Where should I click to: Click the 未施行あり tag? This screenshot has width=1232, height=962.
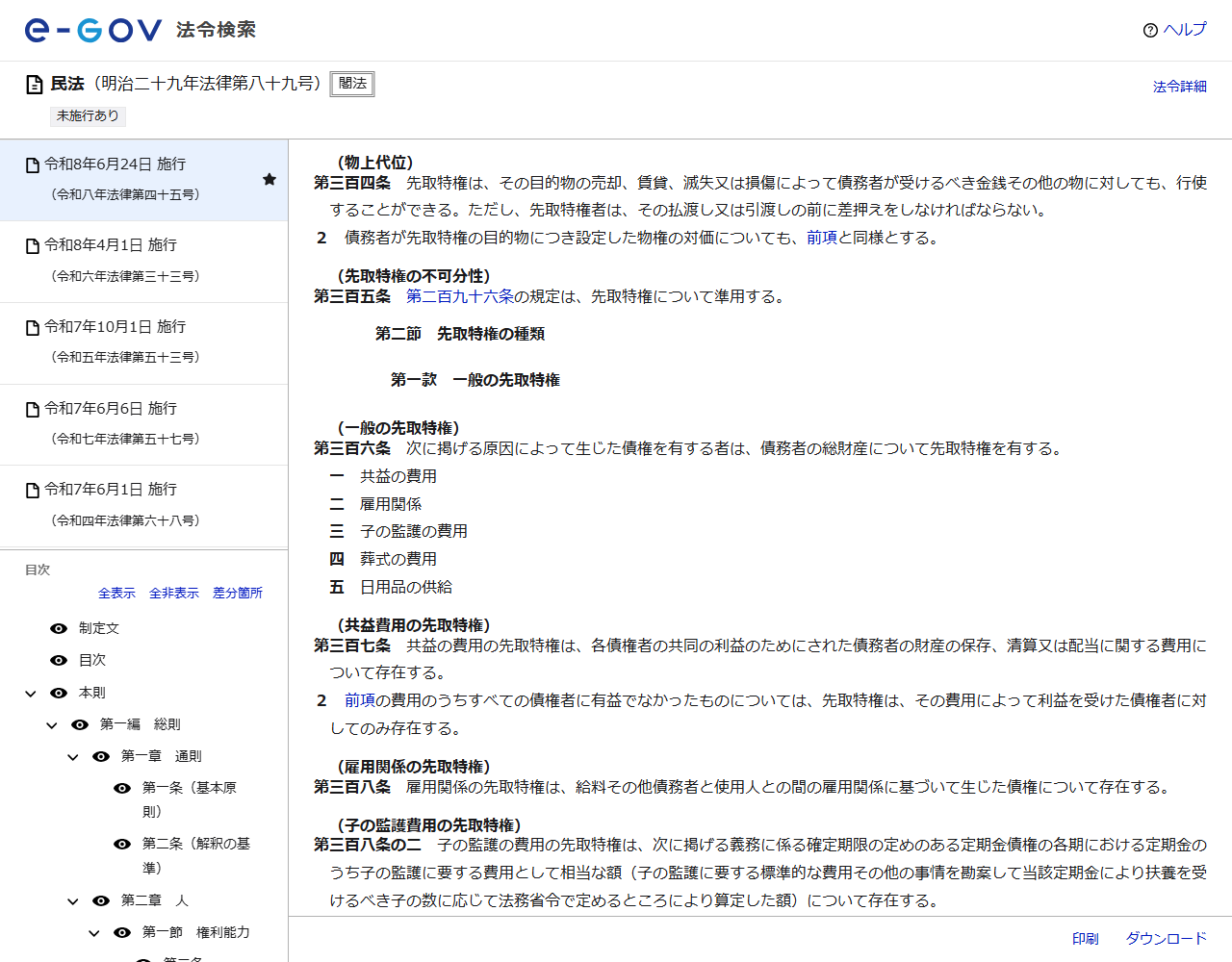point(88,116)
